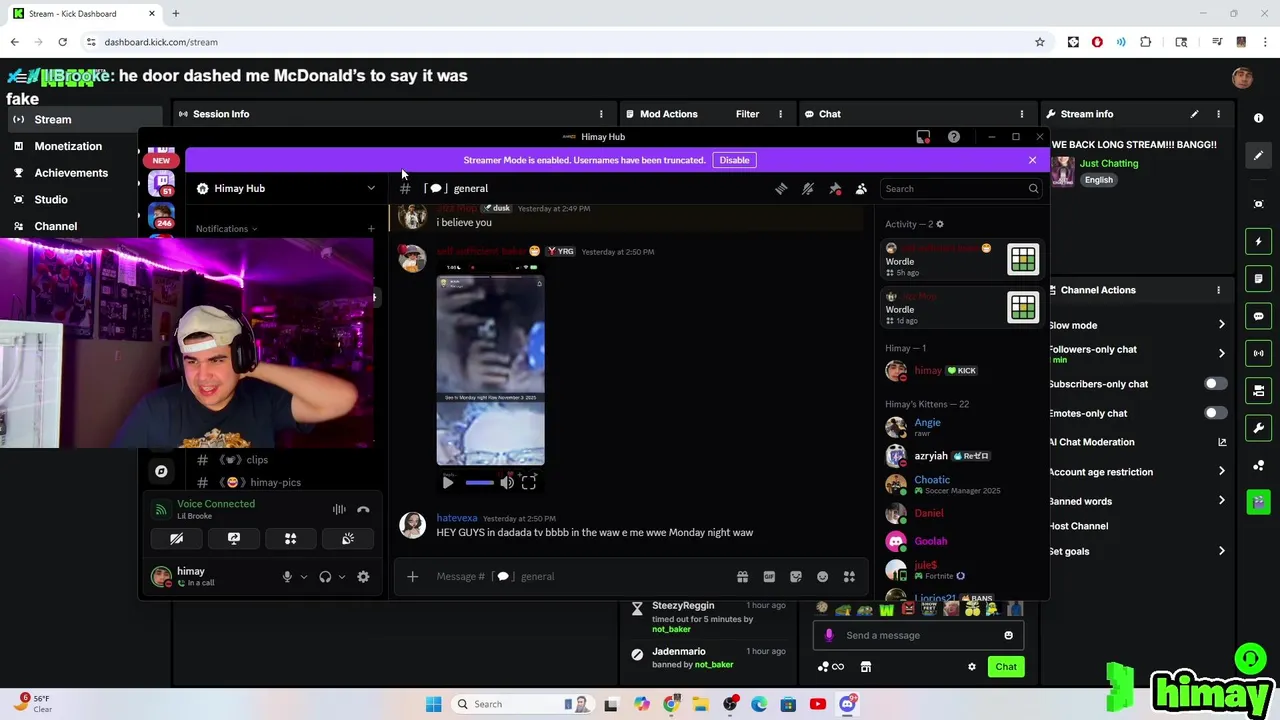
Task: Open Discord inbox icon in title bar
Action: tap(923, 137)
